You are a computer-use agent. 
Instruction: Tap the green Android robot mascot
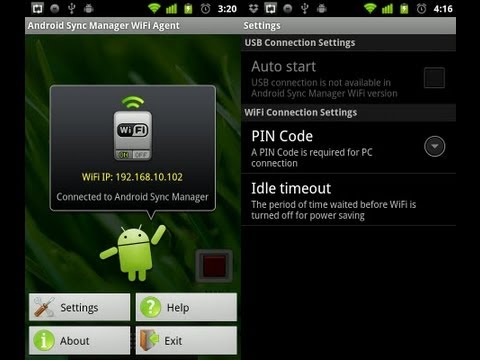pos(133,252)
